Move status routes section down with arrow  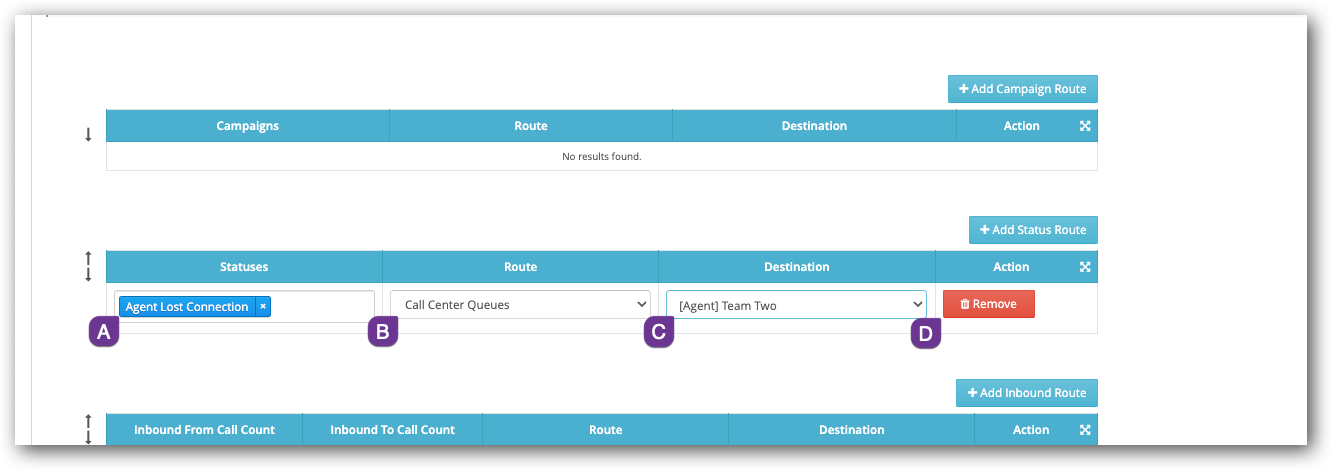[88, 275]
